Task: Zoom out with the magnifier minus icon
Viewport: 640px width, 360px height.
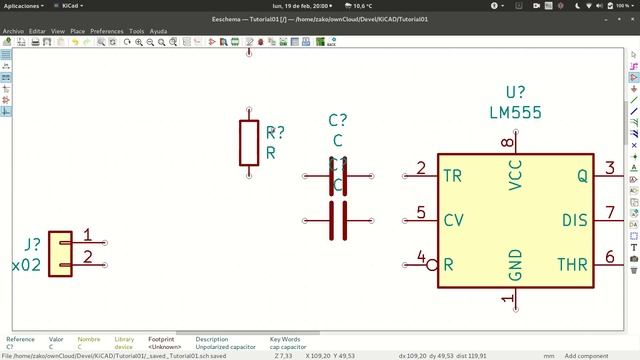Action: point(150,42)
